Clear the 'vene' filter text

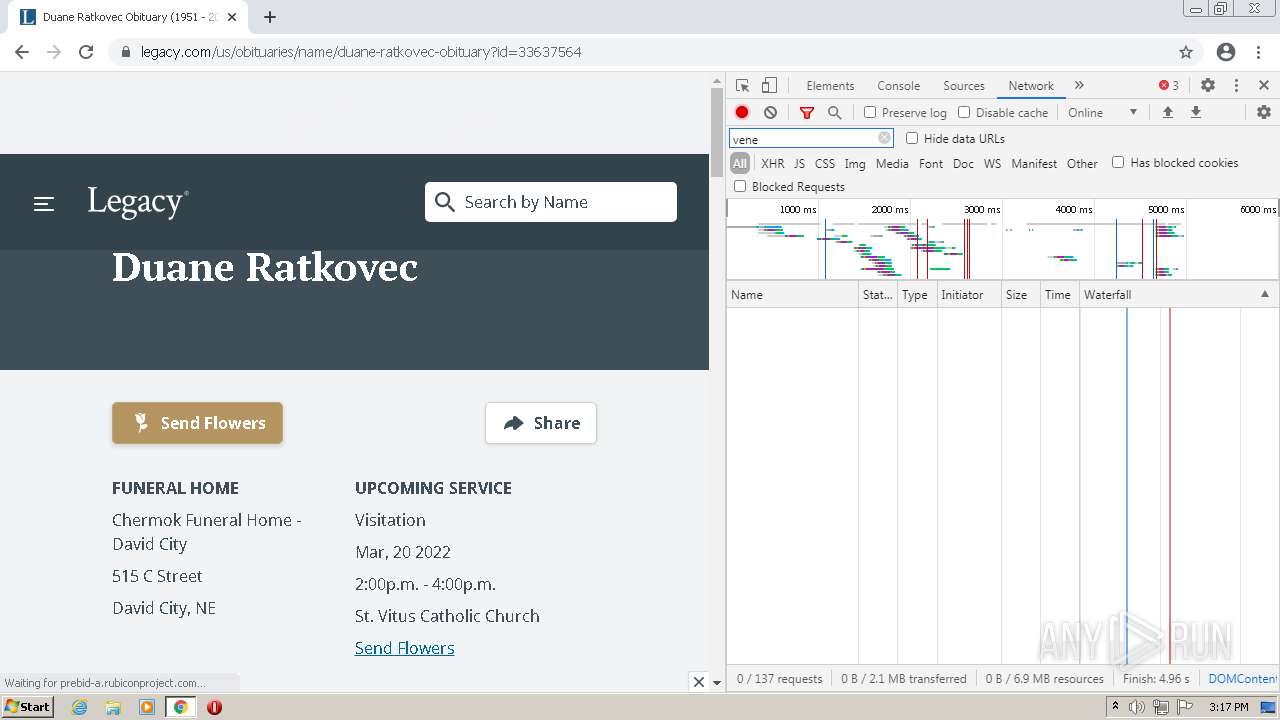(884, 139)
